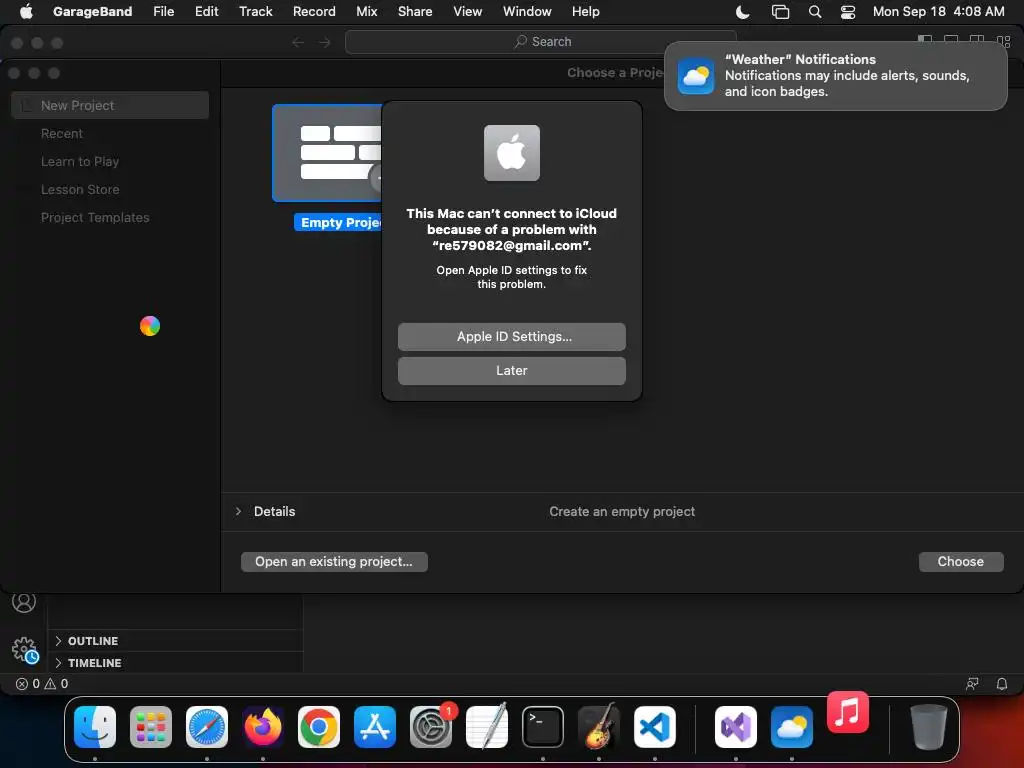1024x768 pixels.
Task: Open the File menu
Action: [163, 11]
